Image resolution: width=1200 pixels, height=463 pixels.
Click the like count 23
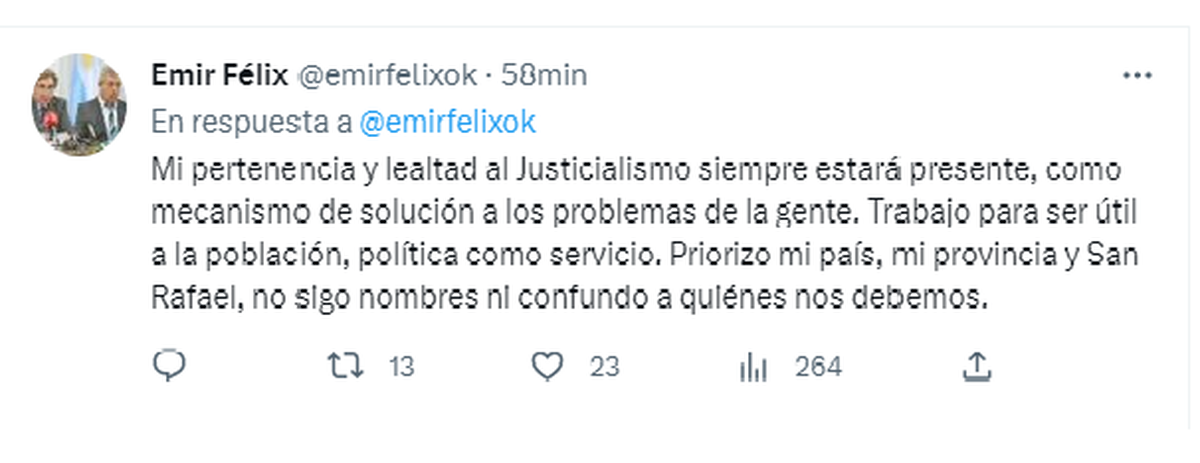tap(604, 368)
